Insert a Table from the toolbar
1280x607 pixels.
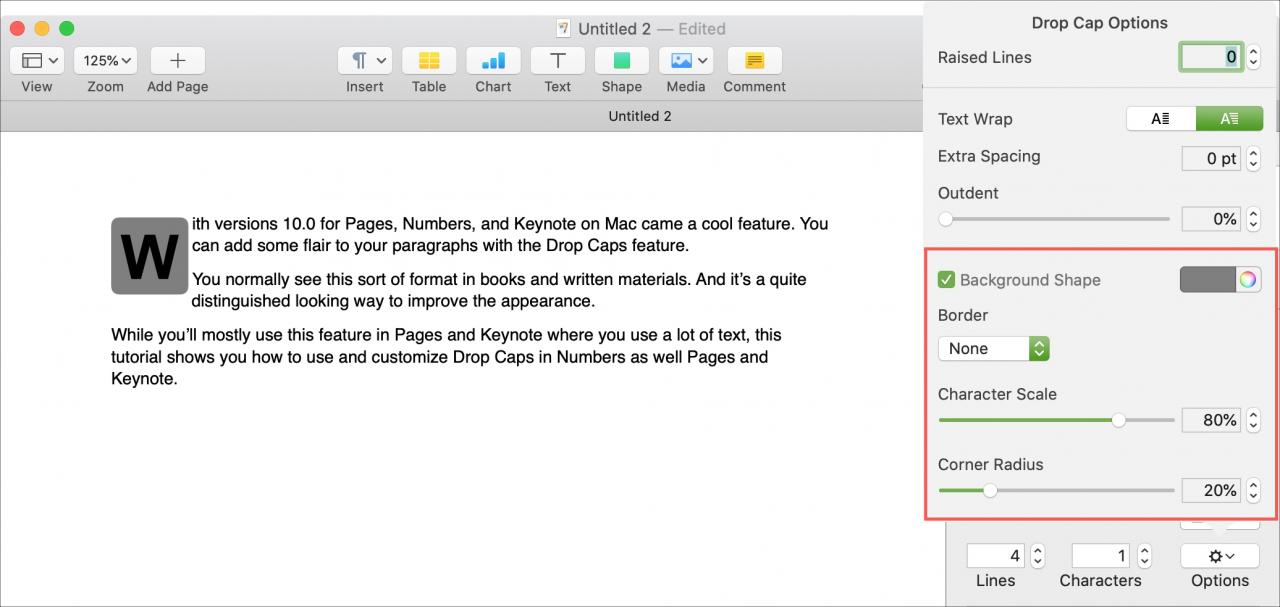pyautogui.click(x=429, y=60)
